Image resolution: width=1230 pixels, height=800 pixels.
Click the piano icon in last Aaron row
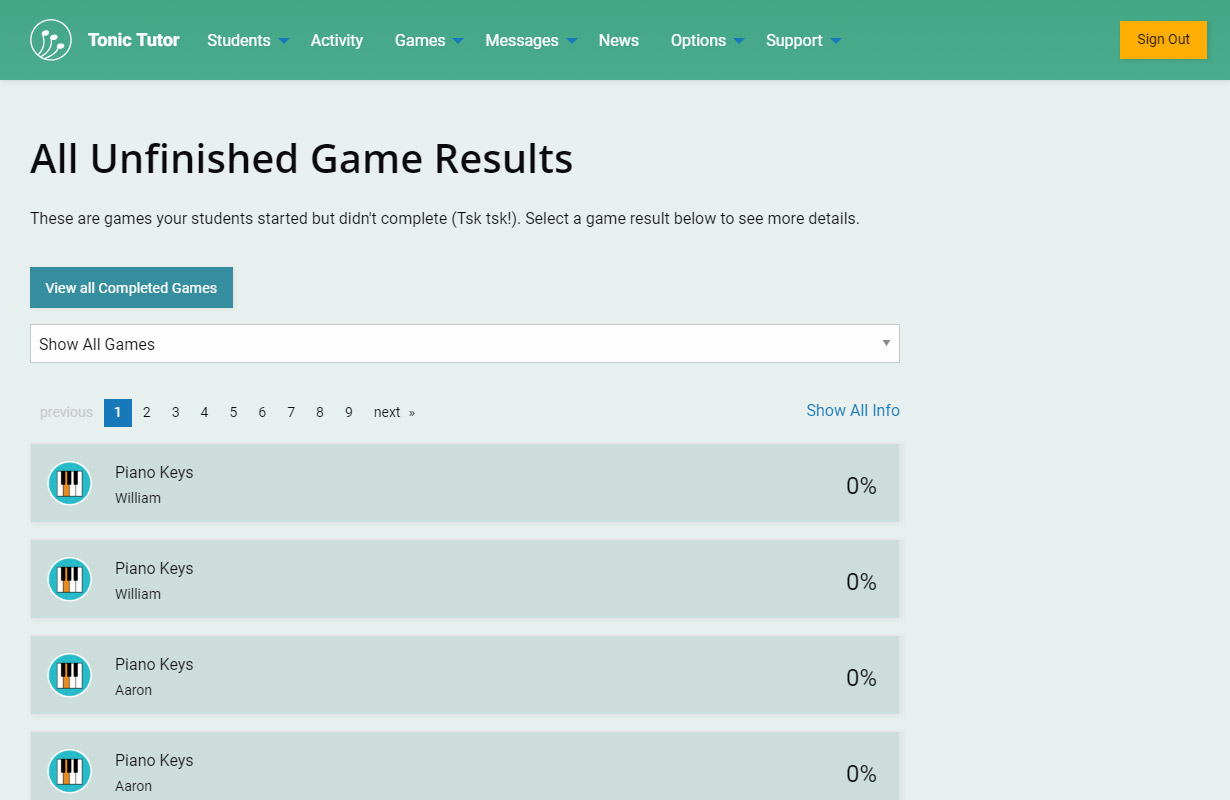[x=70, y=772]
